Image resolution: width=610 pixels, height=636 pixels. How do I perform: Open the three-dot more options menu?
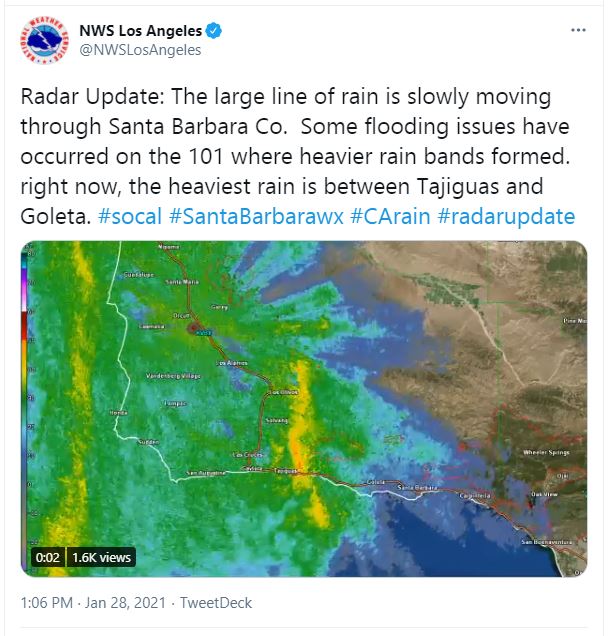pyautogui.click(x=578, y=30)
